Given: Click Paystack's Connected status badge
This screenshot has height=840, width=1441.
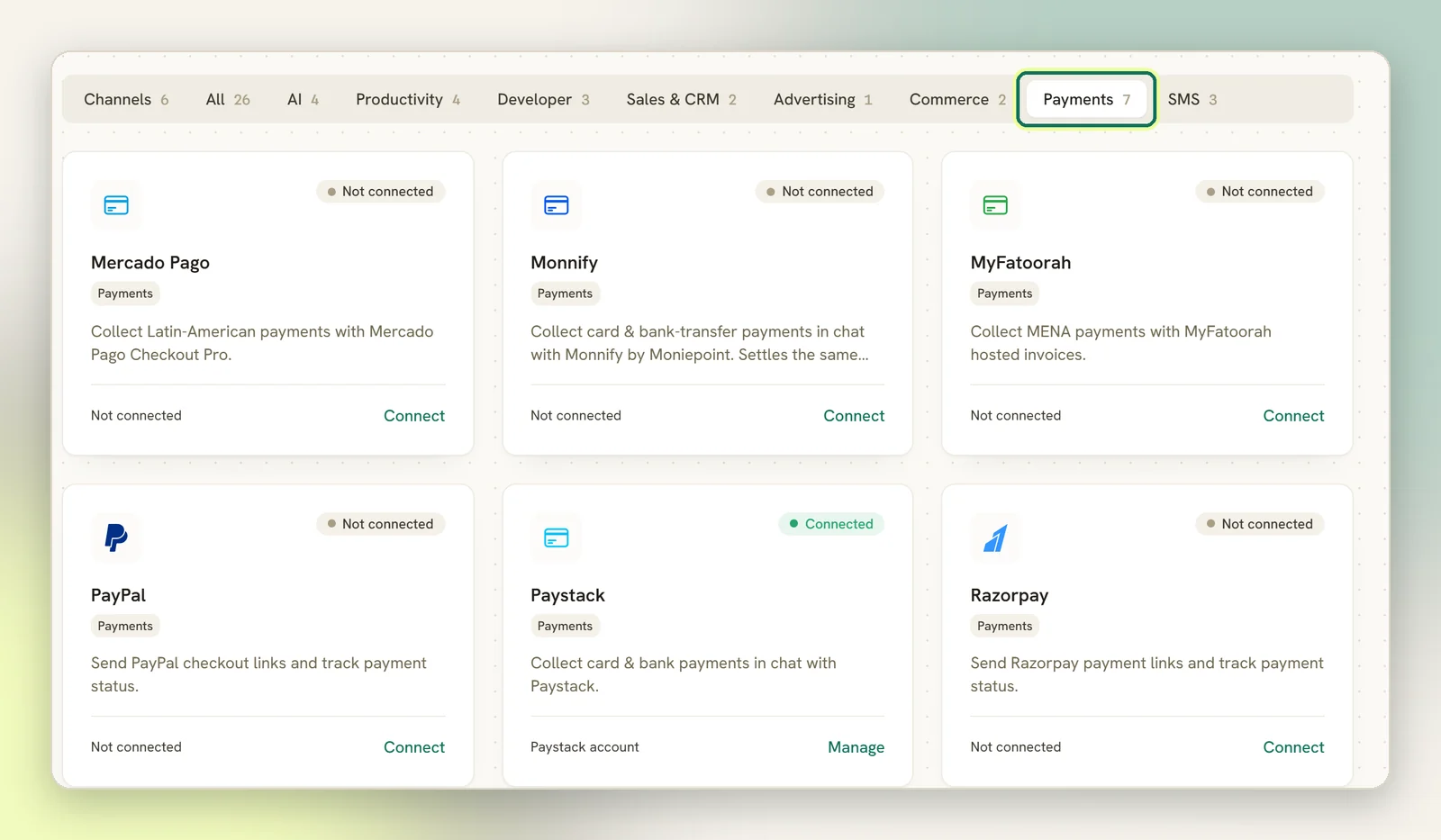Looking at the screenshot, I should 831,524.
